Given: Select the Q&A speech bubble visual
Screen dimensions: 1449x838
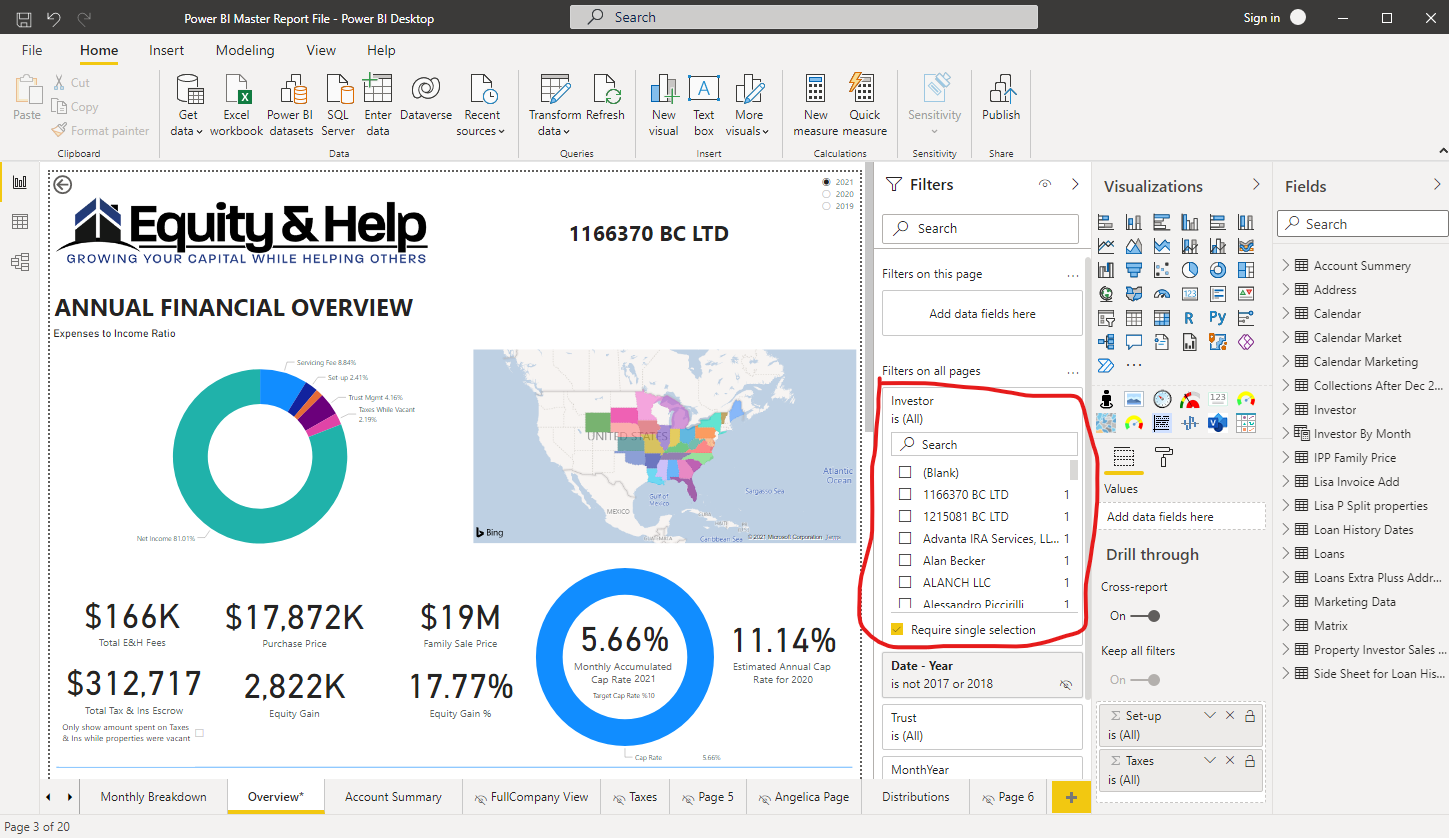Looking at the screenshot, I should pyautogui.click(x=1134, y=342).
